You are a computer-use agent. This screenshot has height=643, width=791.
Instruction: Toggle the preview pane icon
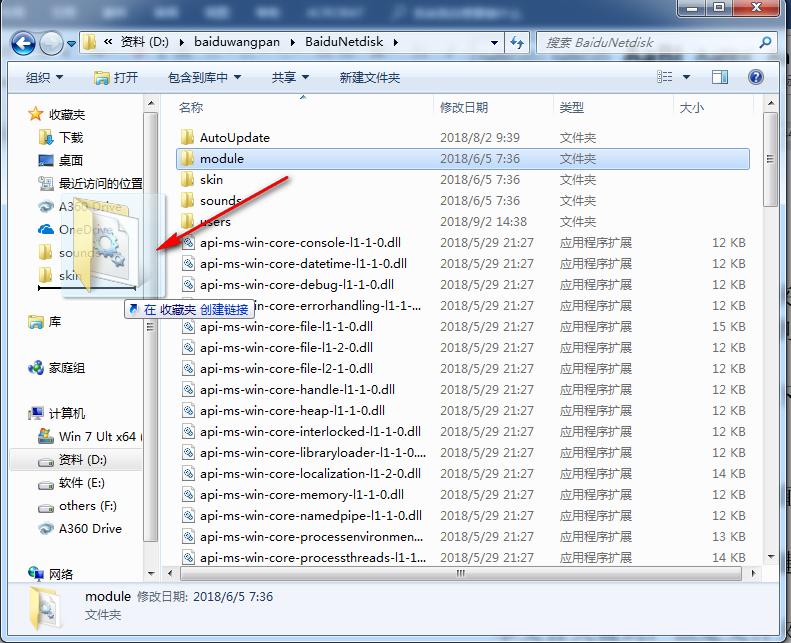720,77
